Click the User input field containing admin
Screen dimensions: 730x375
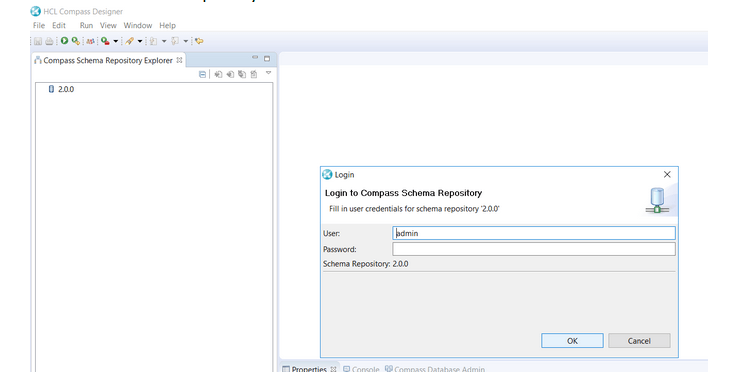(534, 233)
